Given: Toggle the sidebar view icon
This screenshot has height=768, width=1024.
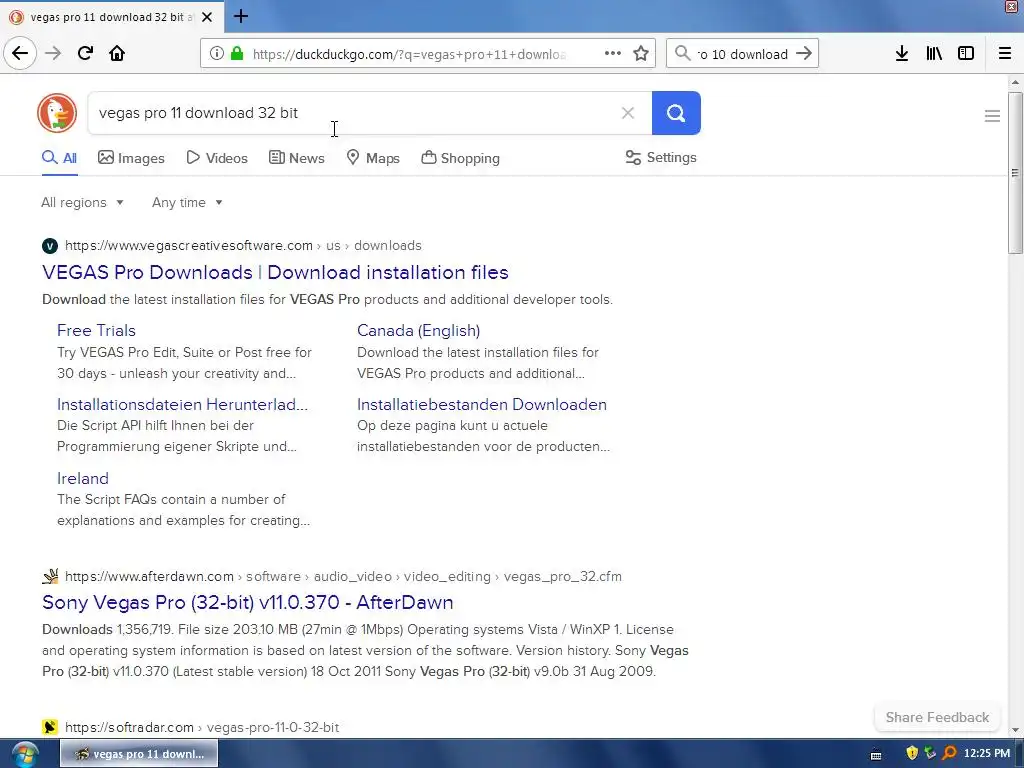Looking at the screenshot, I should pyautogui.click(x=966, y=54).
